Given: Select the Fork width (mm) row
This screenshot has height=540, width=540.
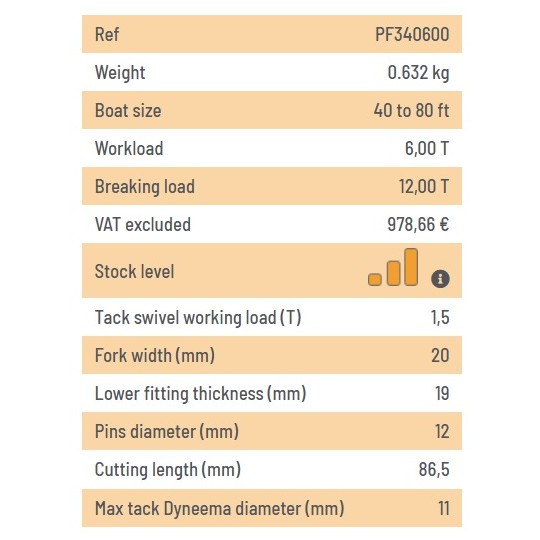Looking at the screenshot, I should (272, 355).
